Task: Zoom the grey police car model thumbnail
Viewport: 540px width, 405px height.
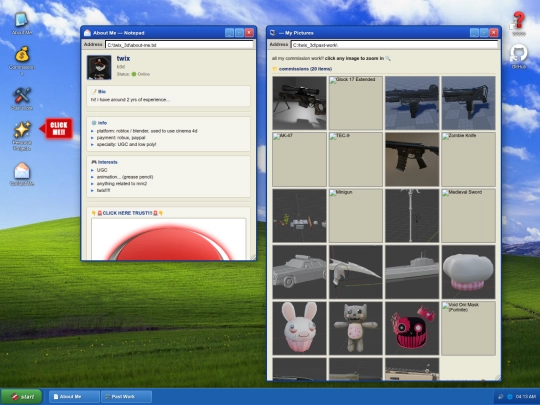Action: [299, 272]
